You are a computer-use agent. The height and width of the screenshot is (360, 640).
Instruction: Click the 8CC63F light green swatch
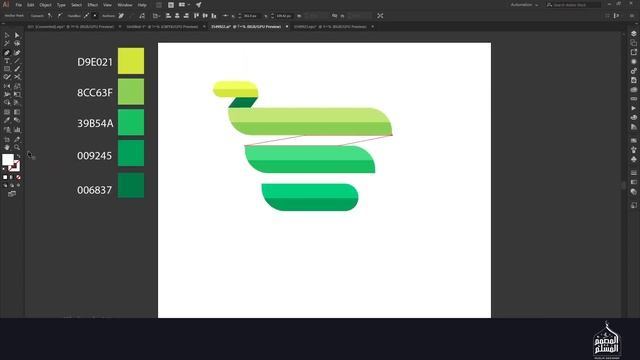point(131,91)
